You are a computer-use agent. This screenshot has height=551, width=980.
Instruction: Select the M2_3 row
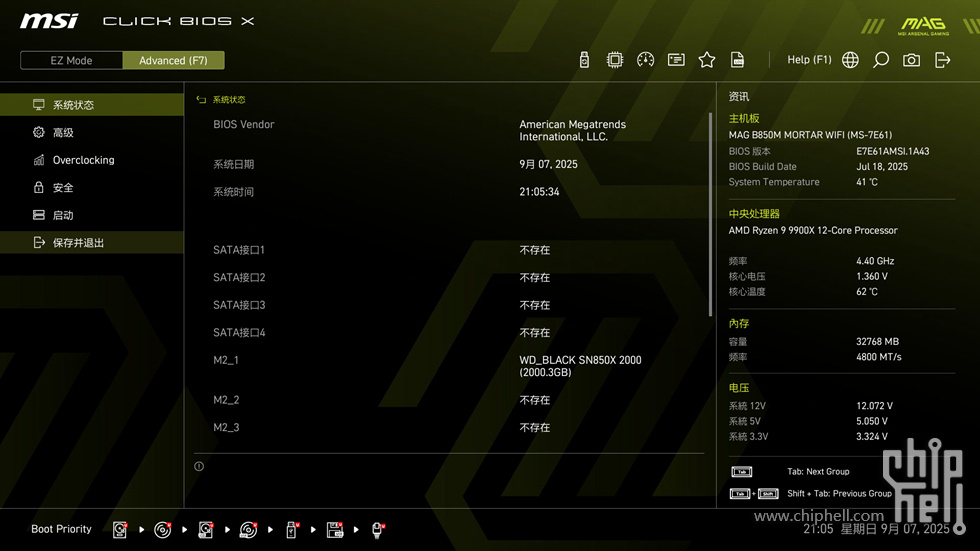450,427
